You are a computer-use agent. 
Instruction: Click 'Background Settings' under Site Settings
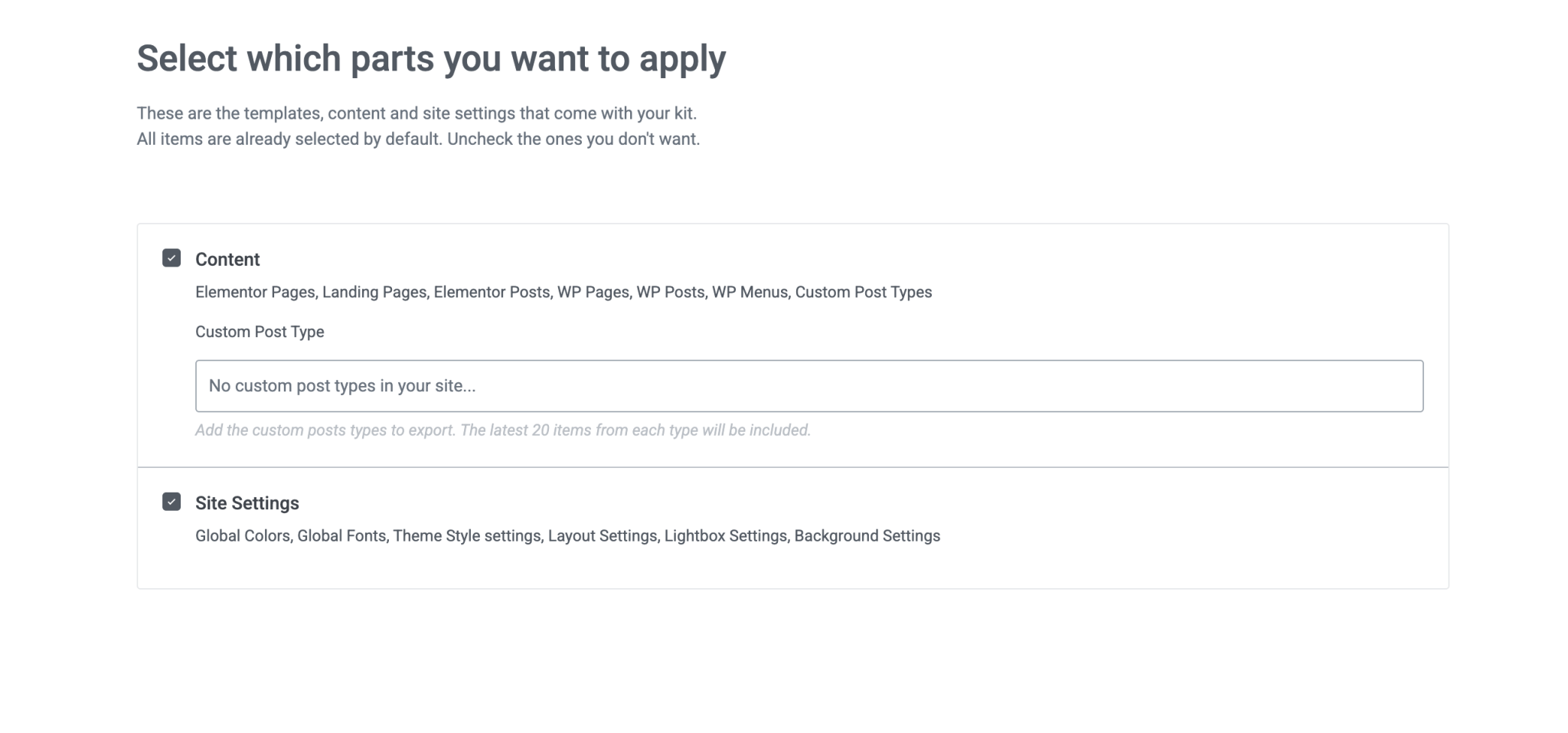pyautogui.click(x=867, y=536)
